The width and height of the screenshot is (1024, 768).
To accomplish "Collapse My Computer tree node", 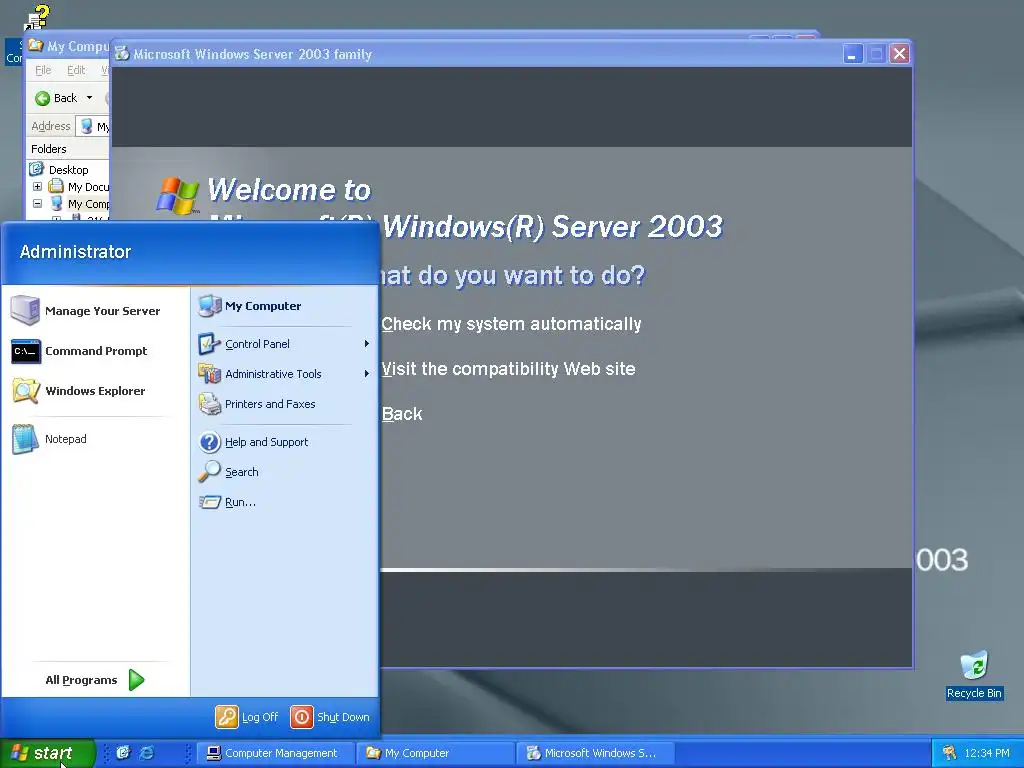I will click(37, 204).
